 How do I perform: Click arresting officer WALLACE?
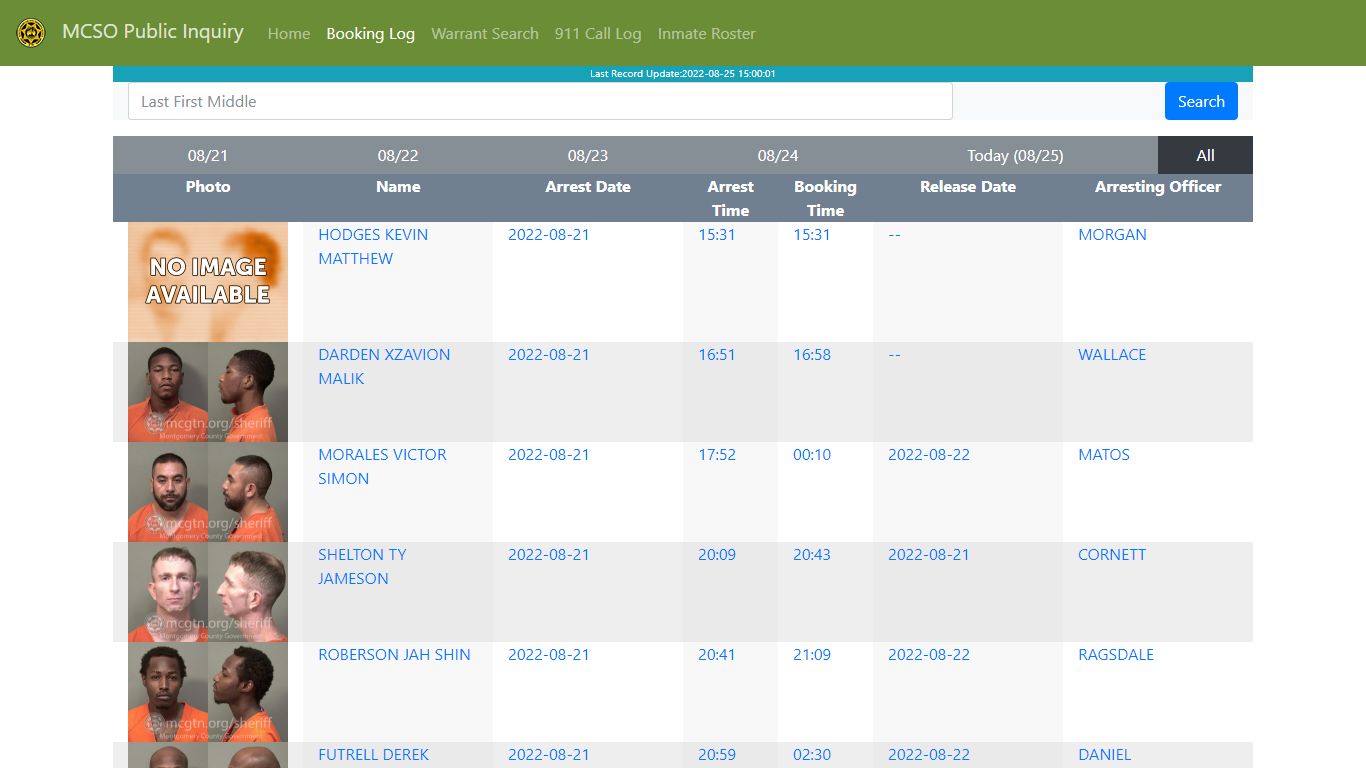click(1112, 354)
